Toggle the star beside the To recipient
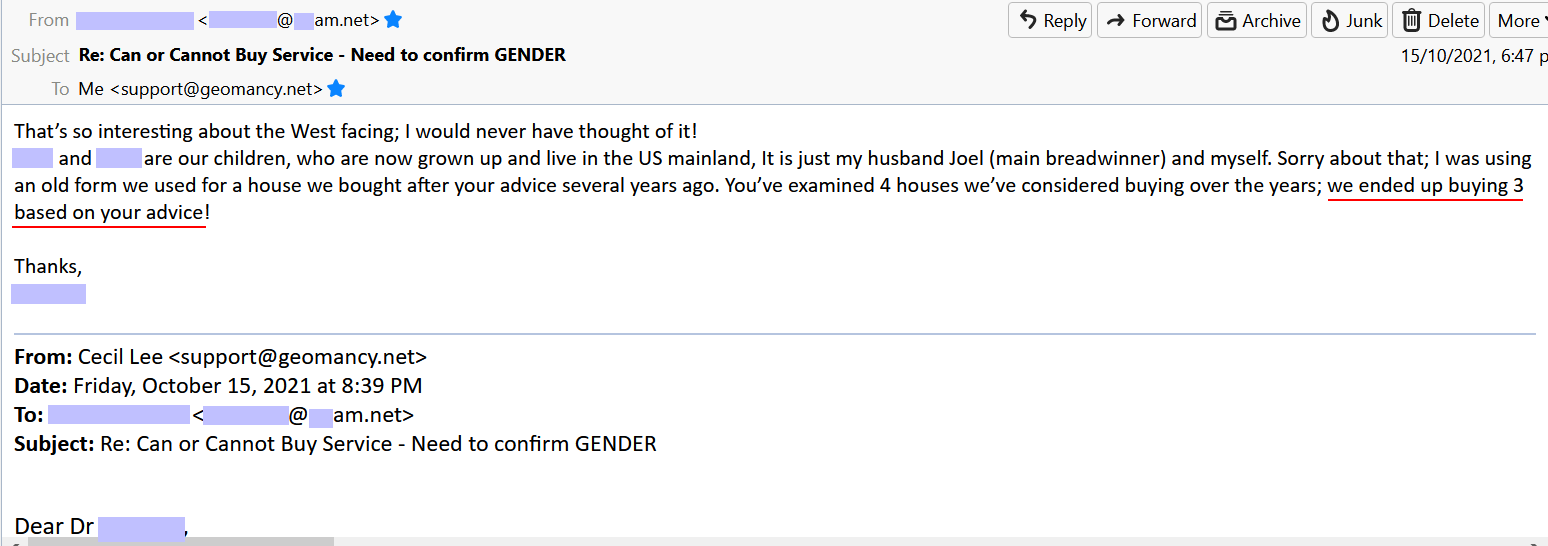 tap(336, 89)
